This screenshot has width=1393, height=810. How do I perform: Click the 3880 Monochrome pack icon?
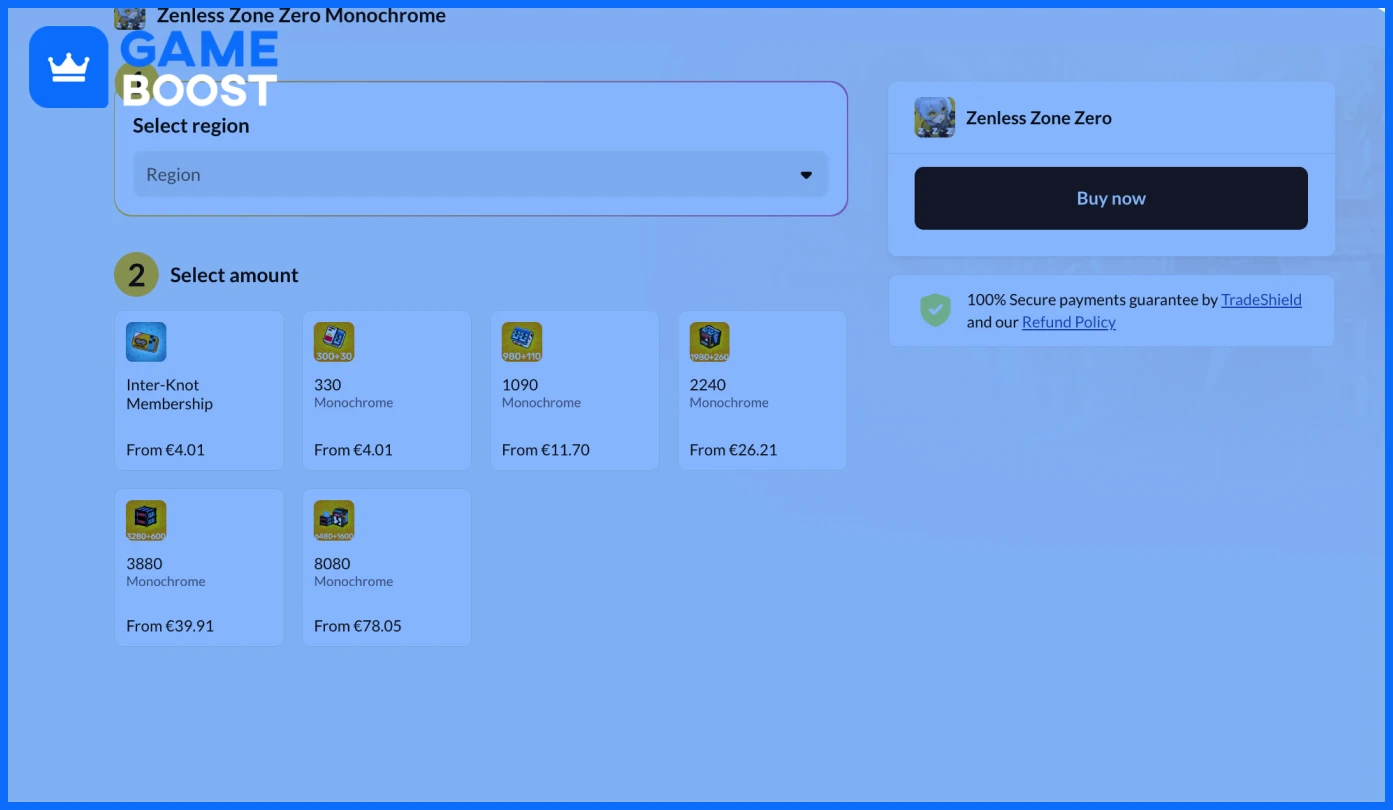(x=146, y=520)
